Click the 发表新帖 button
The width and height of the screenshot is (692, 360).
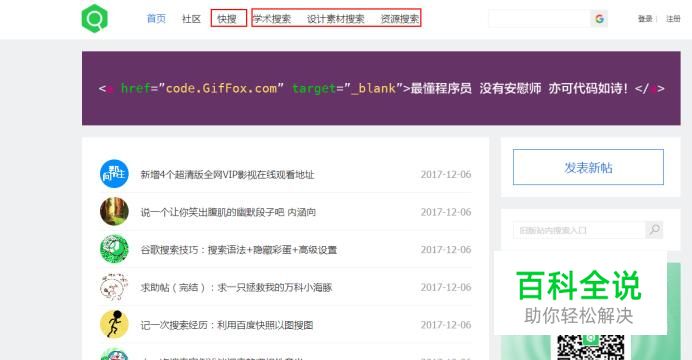tap(588, 167)
